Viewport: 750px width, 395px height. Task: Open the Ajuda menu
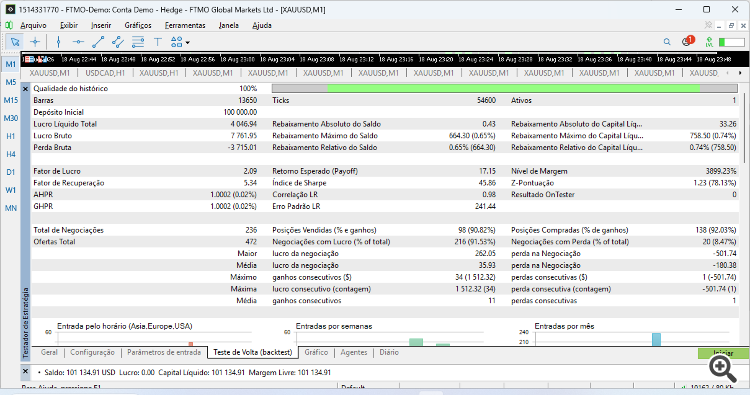(262, 25)
